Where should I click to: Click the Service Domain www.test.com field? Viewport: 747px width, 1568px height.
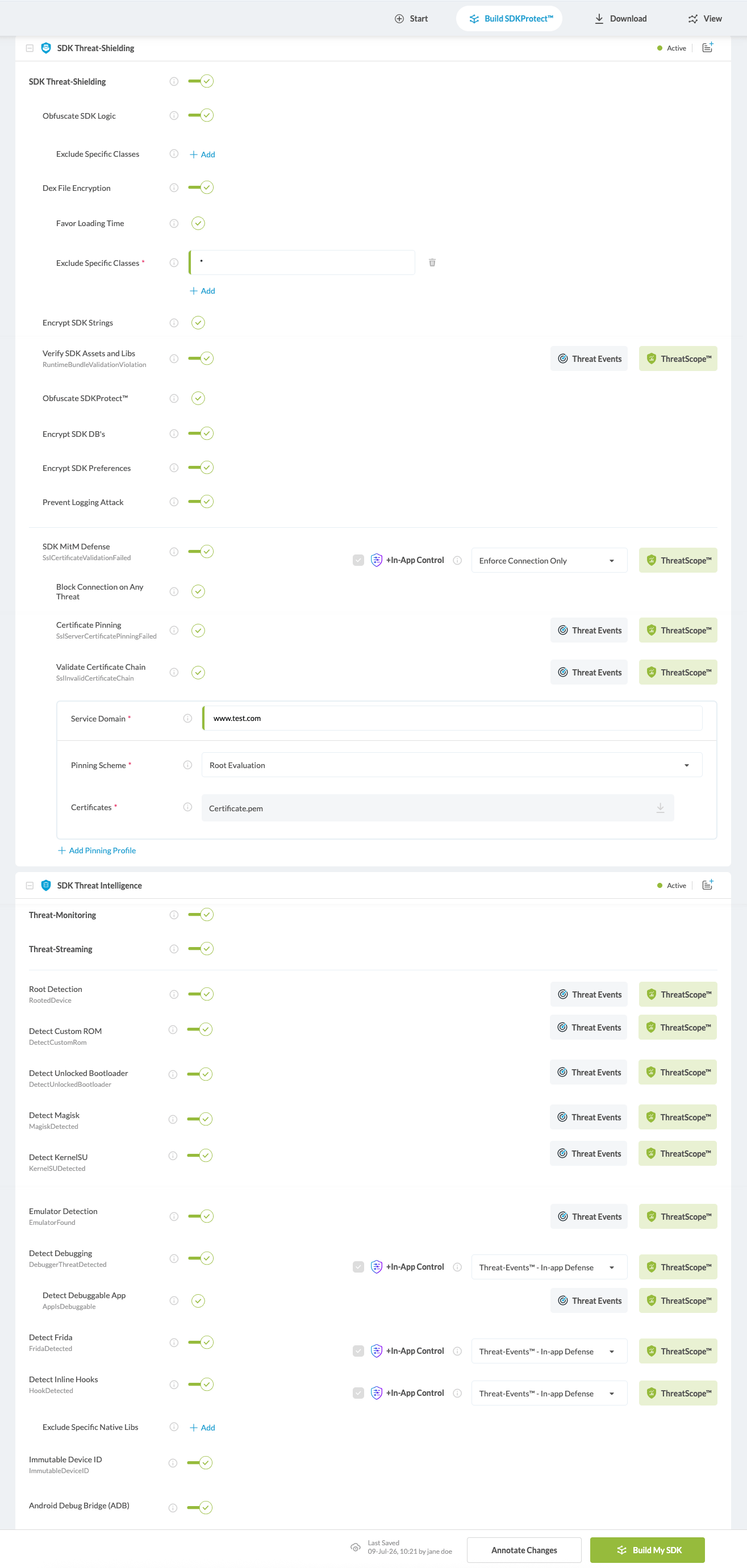coord(452,718)
